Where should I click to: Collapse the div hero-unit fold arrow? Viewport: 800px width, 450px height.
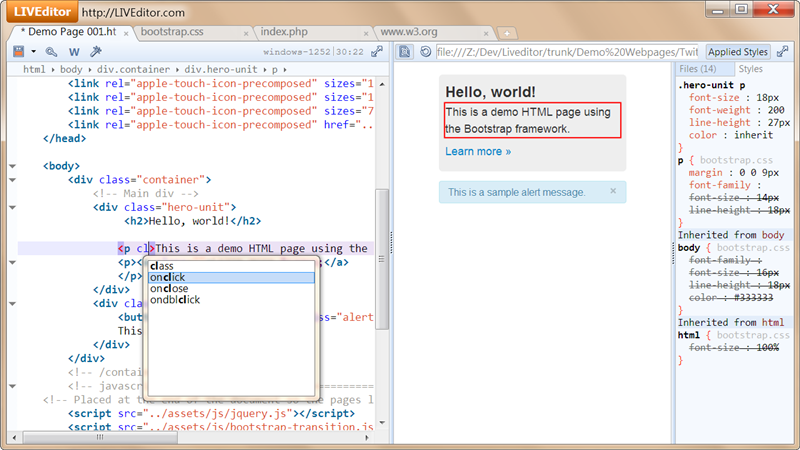[12, 207]
